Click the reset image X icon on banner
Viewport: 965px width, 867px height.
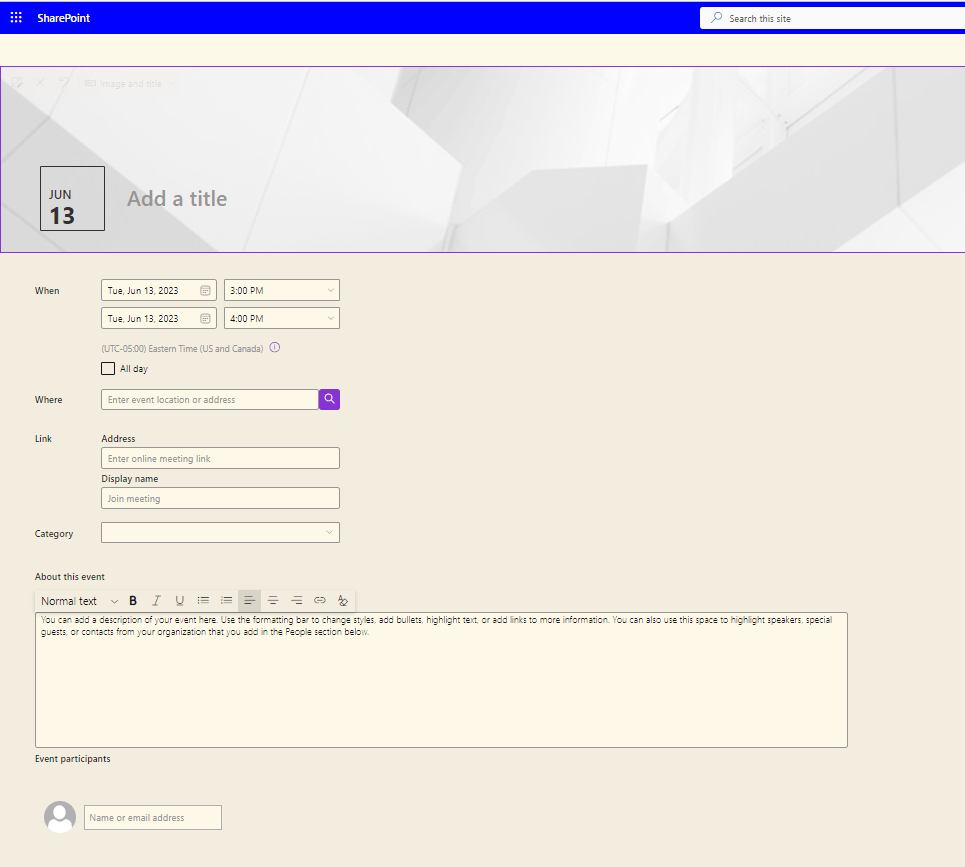[40, 82]
